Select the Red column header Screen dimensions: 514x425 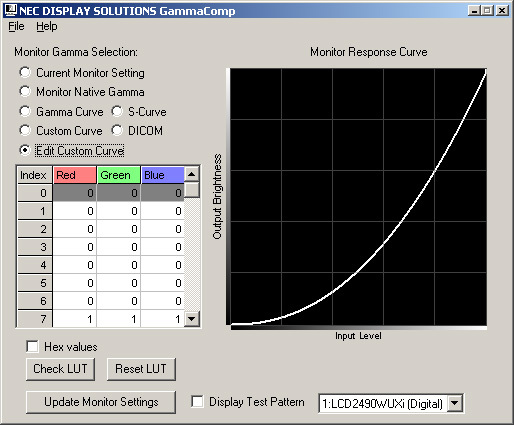(75, 175)
